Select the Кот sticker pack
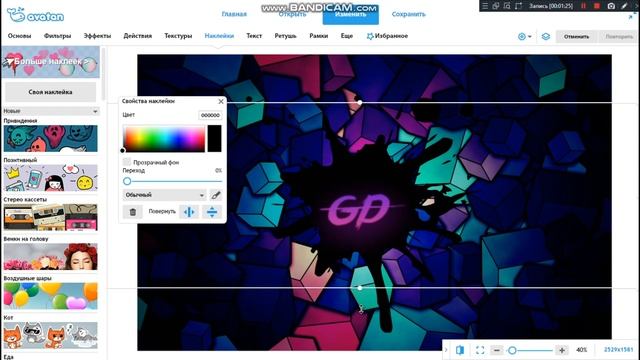This screenshot has height=360, width=640. (x=51, y=336)
